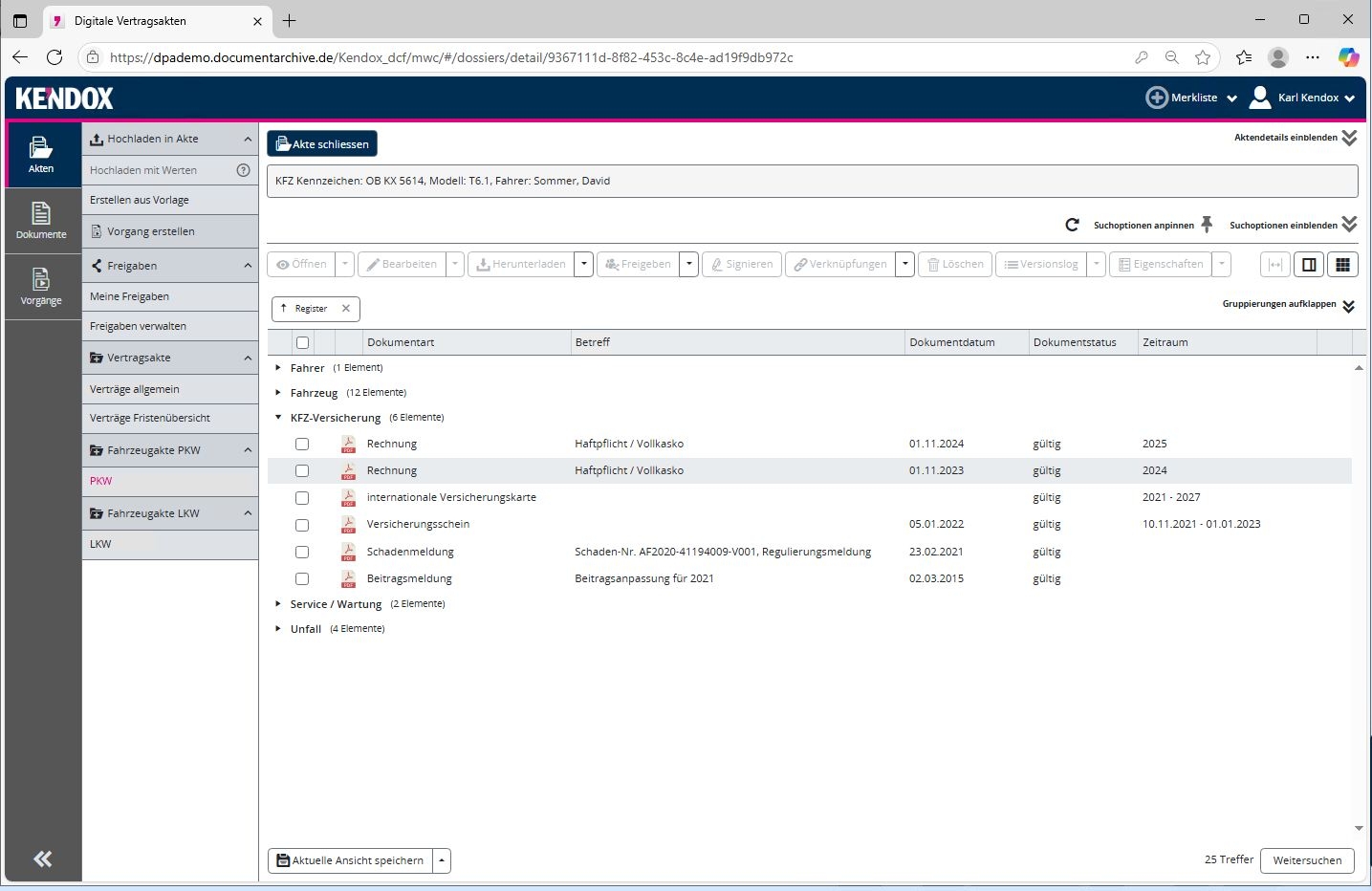The width and height of the screenshot is (1372, 891).
Task: Toggle sort direction arrow on Register chip
Action: [284, 308]
